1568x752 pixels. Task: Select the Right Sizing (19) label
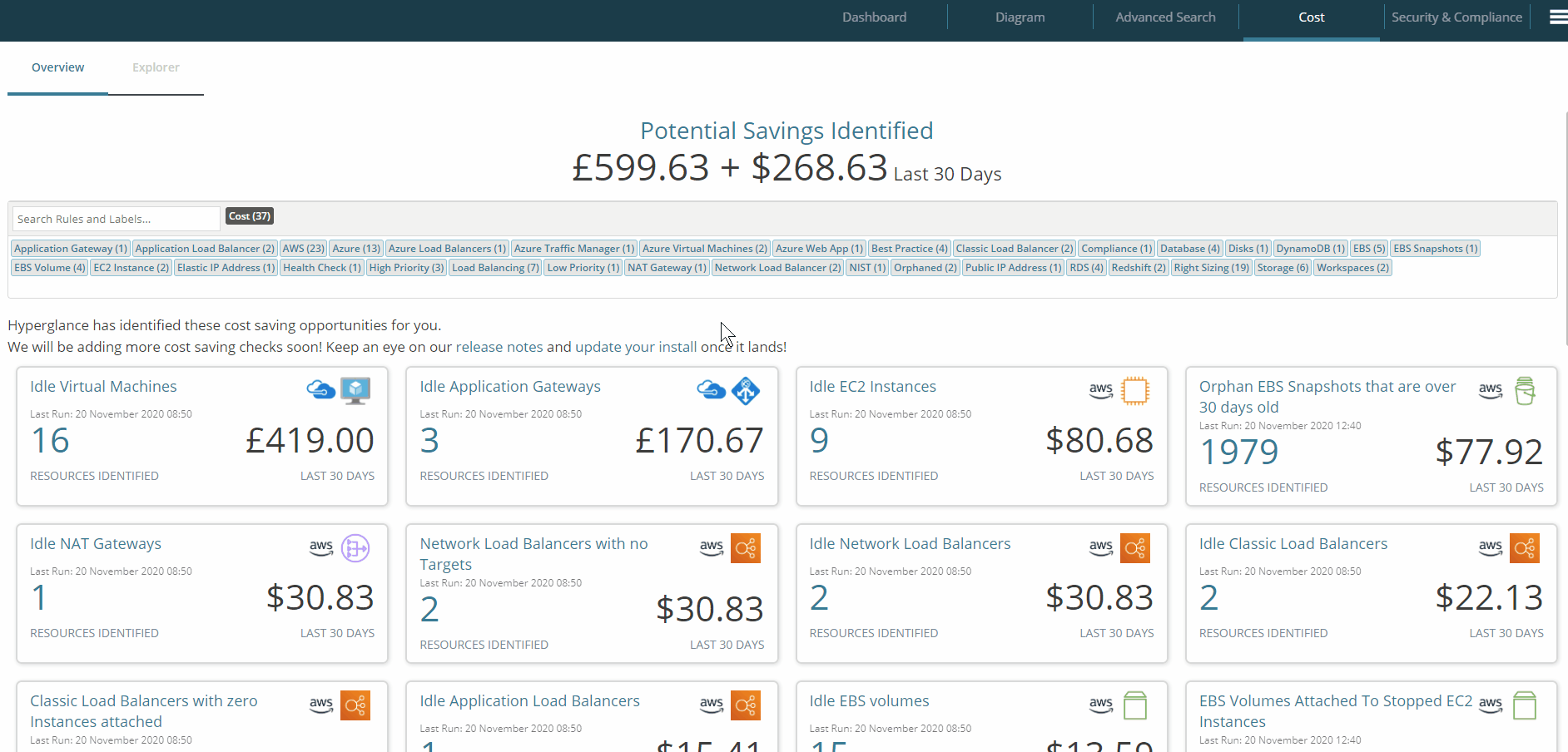(1212, 267)
